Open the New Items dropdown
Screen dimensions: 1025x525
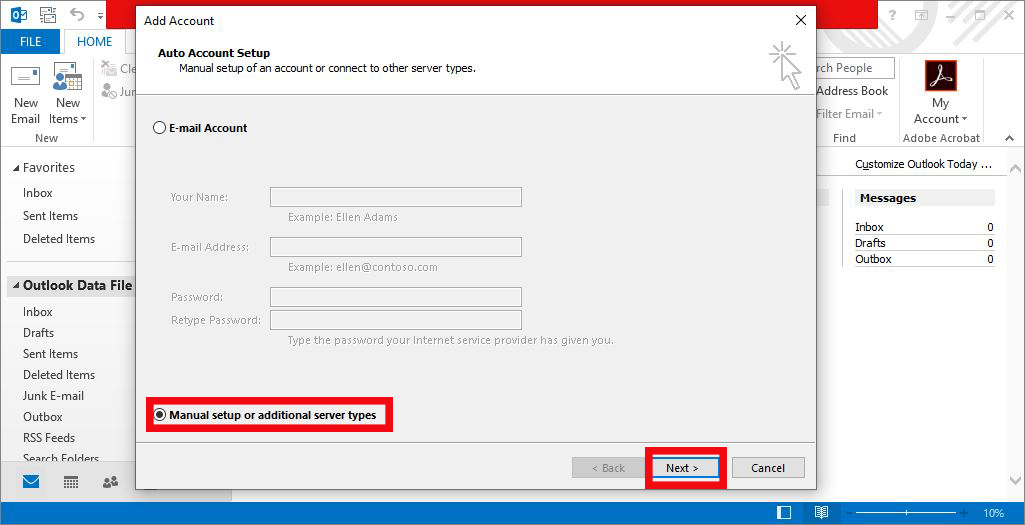click(68, 110)
